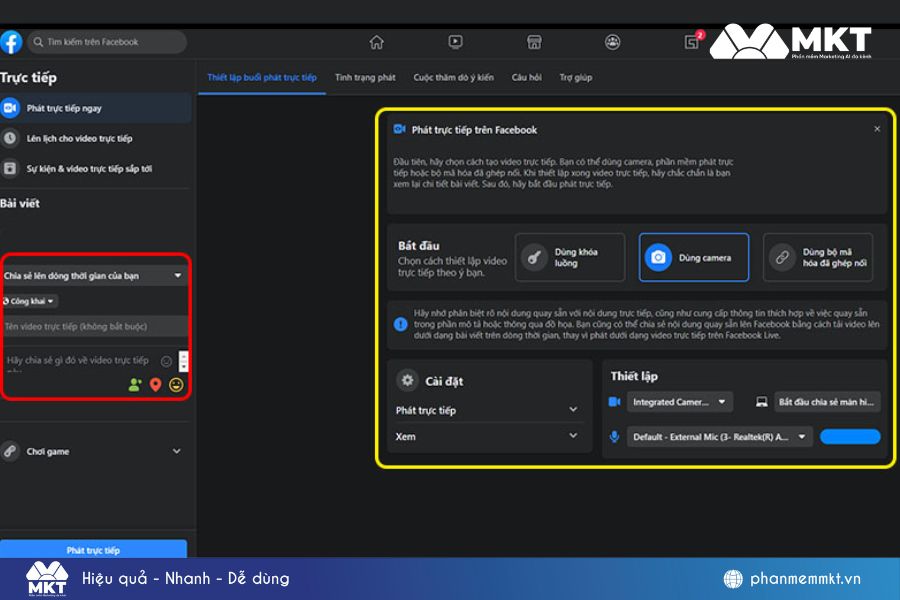The width and height of the screenshot is (900, 600).
Task: Click the search magnifier icon
Action: point(38,42)
